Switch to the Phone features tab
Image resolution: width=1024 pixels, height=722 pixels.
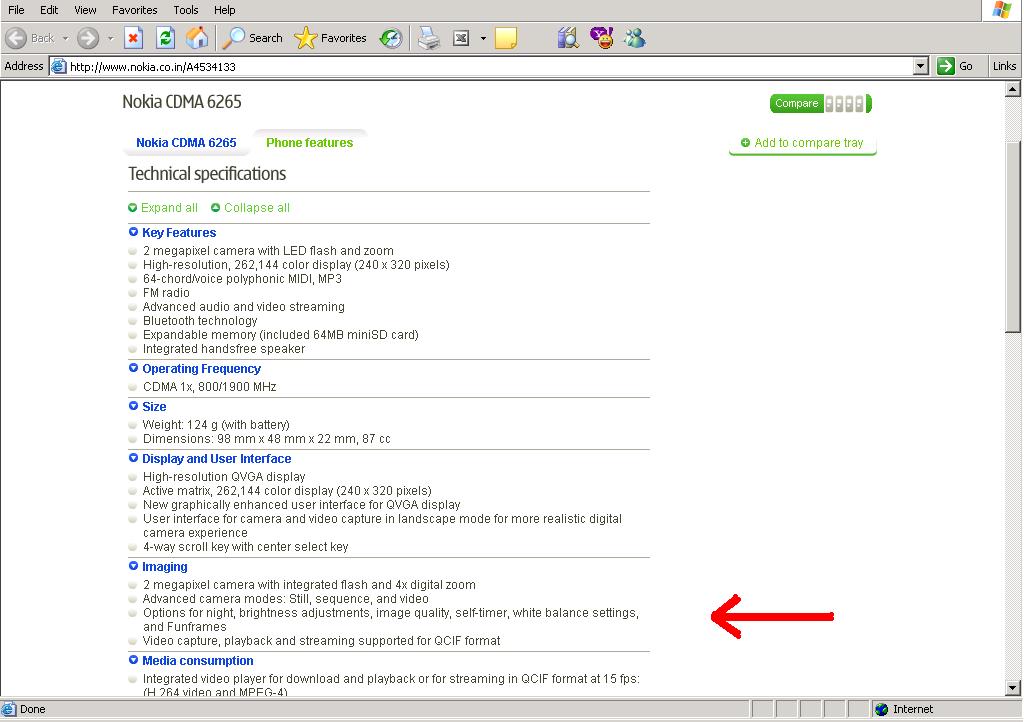(x=310, y=142)
